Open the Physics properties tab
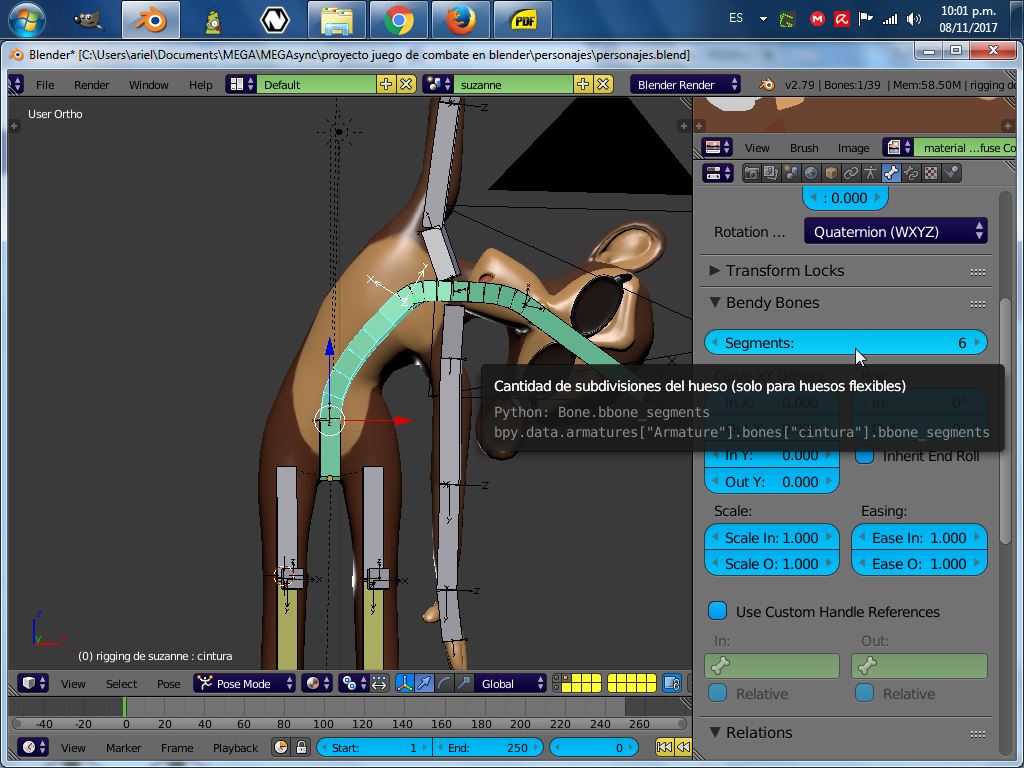1024x768 pixels. pos(952,173)
